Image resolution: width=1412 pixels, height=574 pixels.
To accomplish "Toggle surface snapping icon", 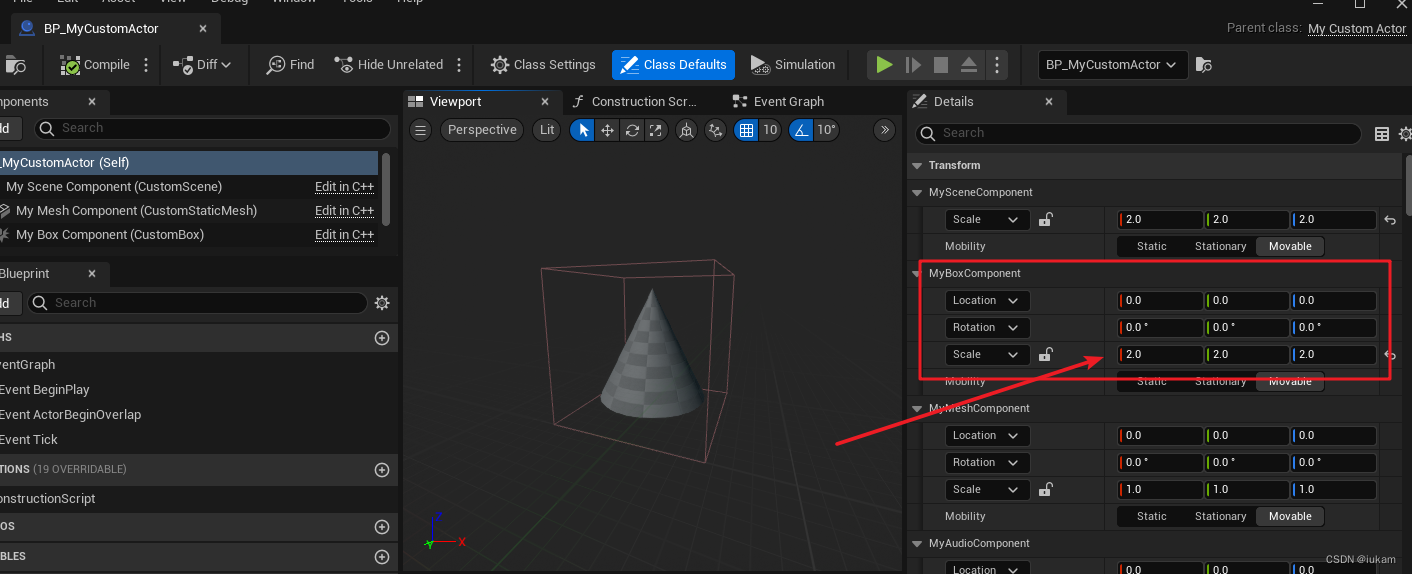I will pyautogui.click(x=715, y=130).
